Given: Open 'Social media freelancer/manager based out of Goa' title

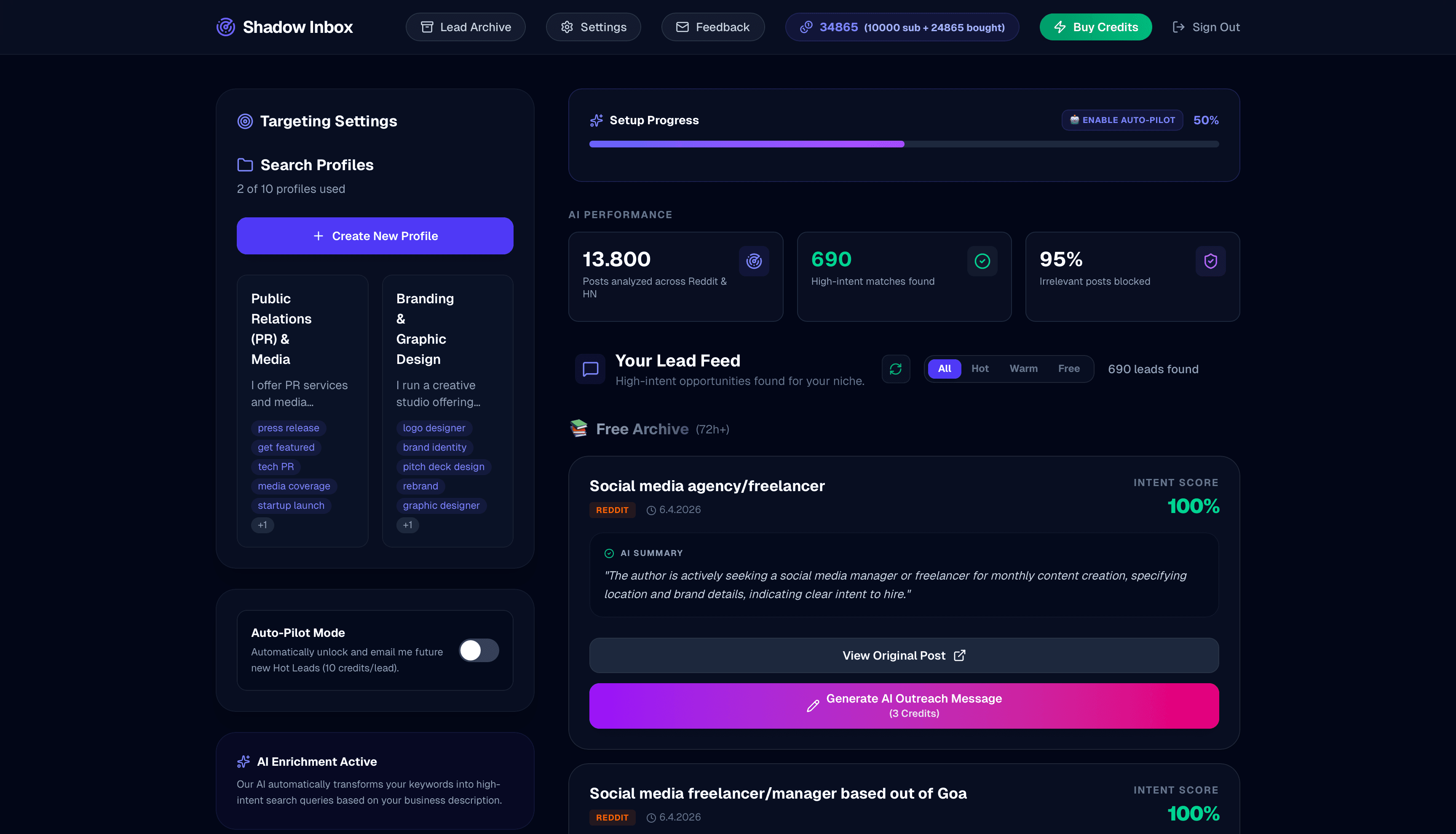Looking at the screenshot, I should 779,794.
